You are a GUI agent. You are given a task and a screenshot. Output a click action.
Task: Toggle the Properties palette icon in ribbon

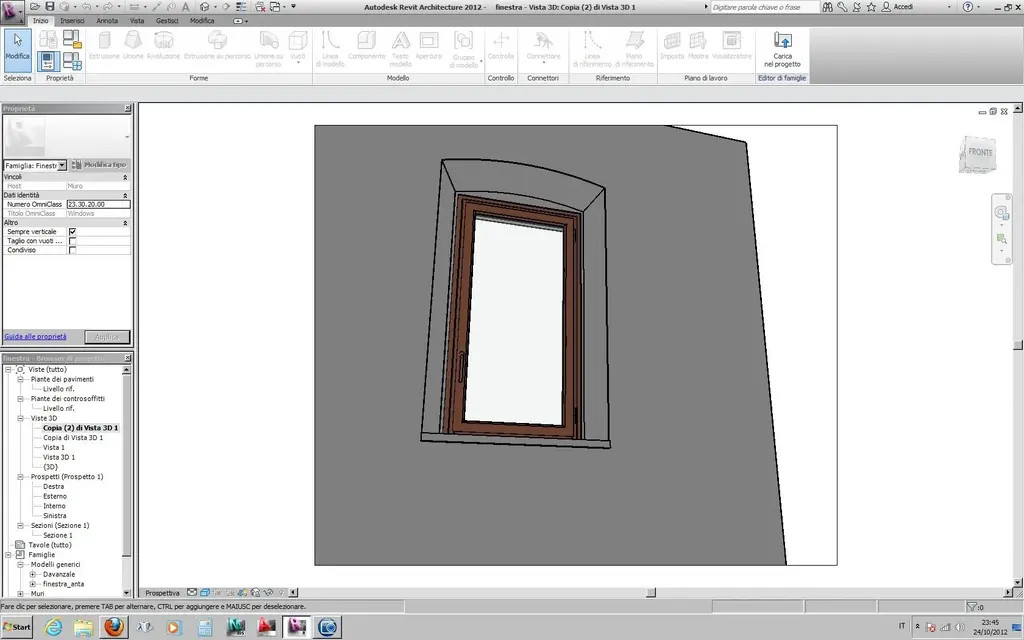[48, 61]
